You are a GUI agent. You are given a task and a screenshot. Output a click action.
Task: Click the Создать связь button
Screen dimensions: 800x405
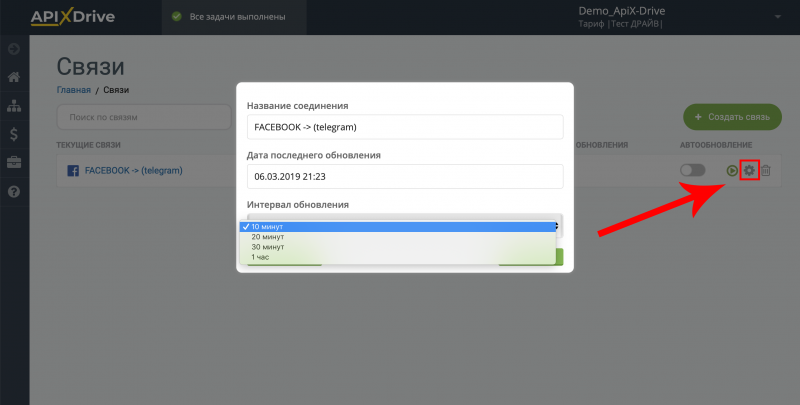pos(732,117)
